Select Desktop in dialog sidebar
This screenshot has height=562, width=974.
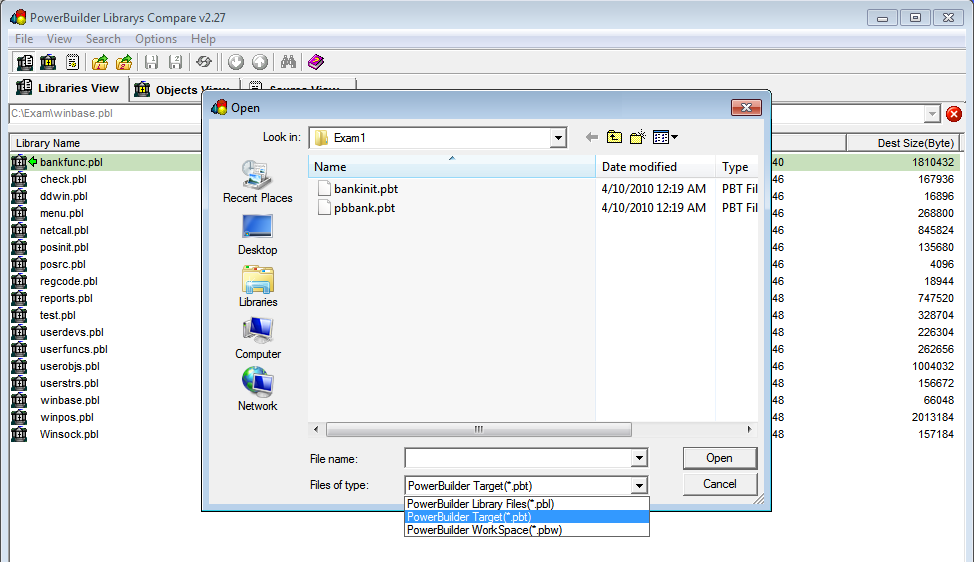point(257,235)
